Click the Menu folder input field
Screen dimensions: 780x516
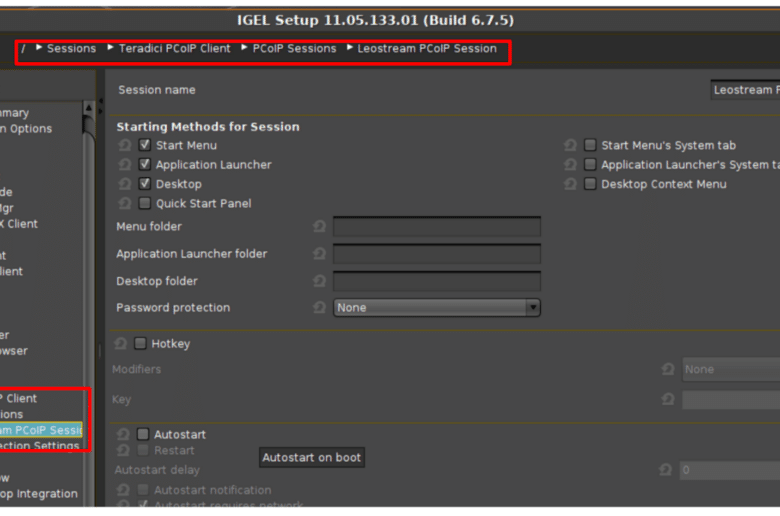(437, 226)
